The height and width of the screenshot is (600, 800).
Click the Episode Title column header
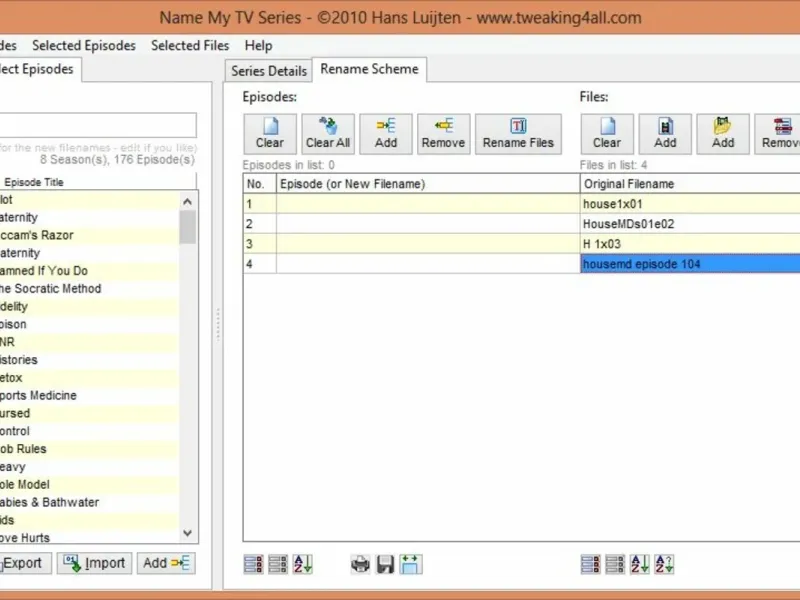[x=97, y=182]
